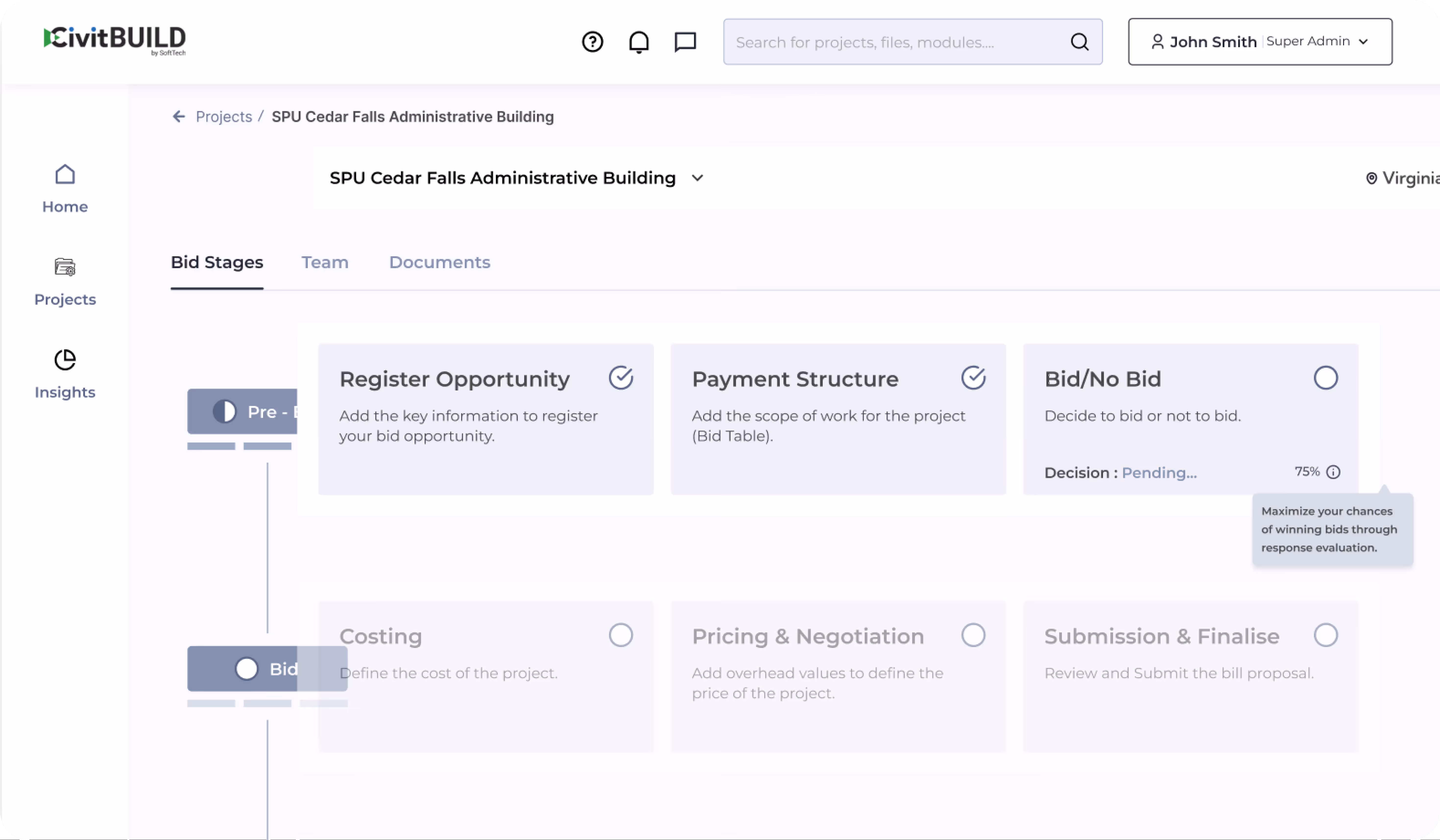
Task: Toggle Register Opportunity completed checkmark
Action: click(x=621, y=378)
